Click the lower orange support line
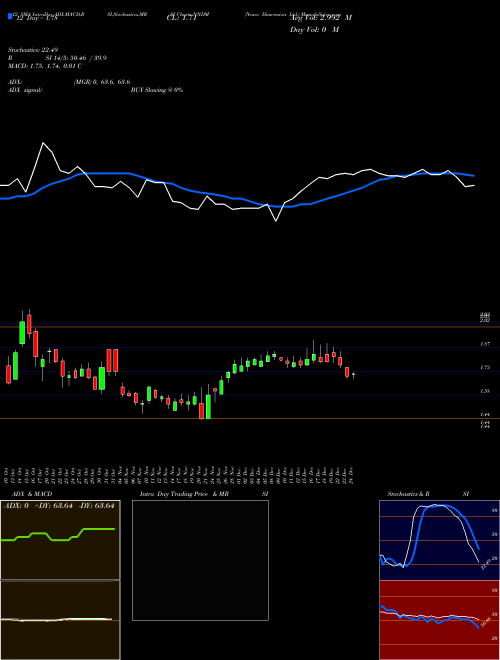This screenshot has height=660, width=500. (250, 418)
